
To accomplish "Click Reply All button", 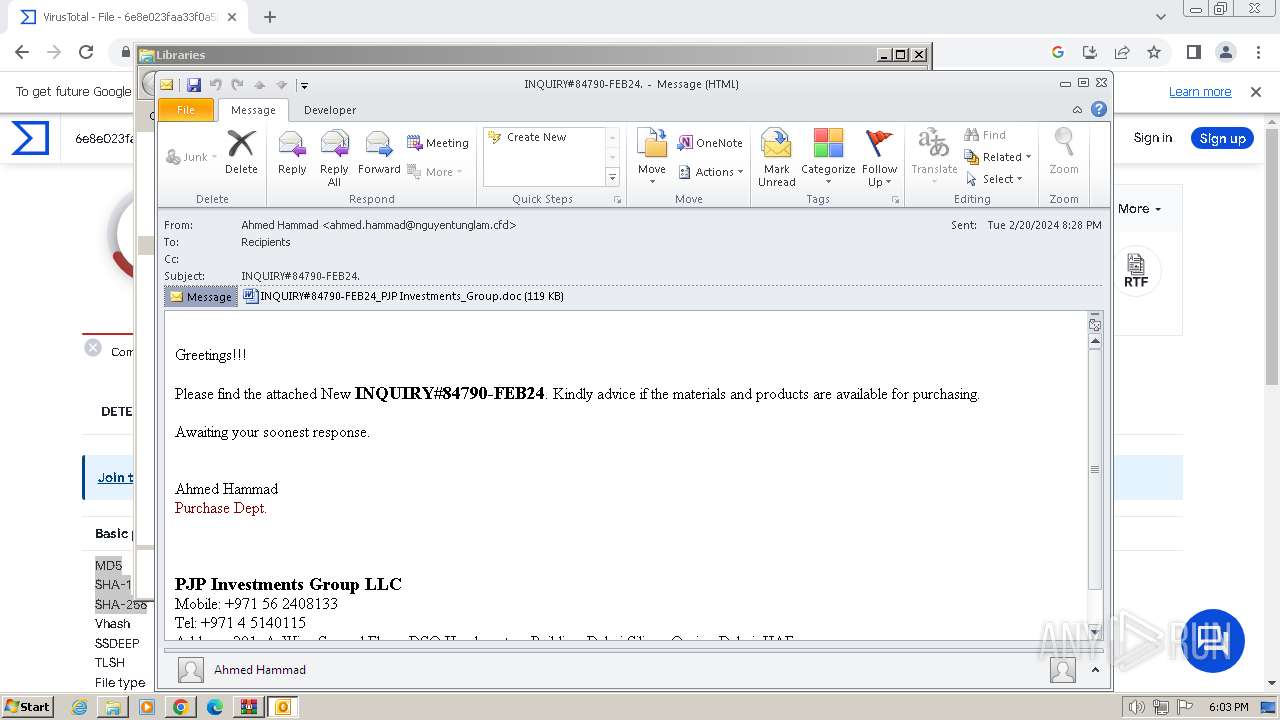I will coord(334,158).
